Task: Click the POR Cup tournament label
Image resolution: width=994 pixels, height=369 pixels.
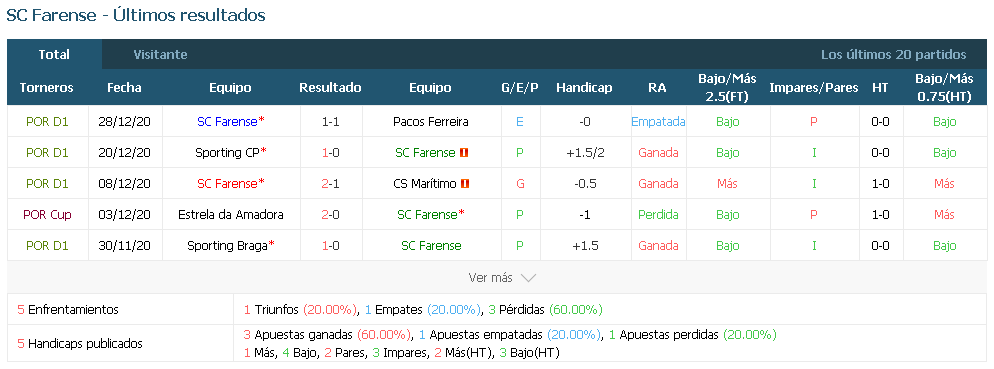Action: [x=48, y=215]
